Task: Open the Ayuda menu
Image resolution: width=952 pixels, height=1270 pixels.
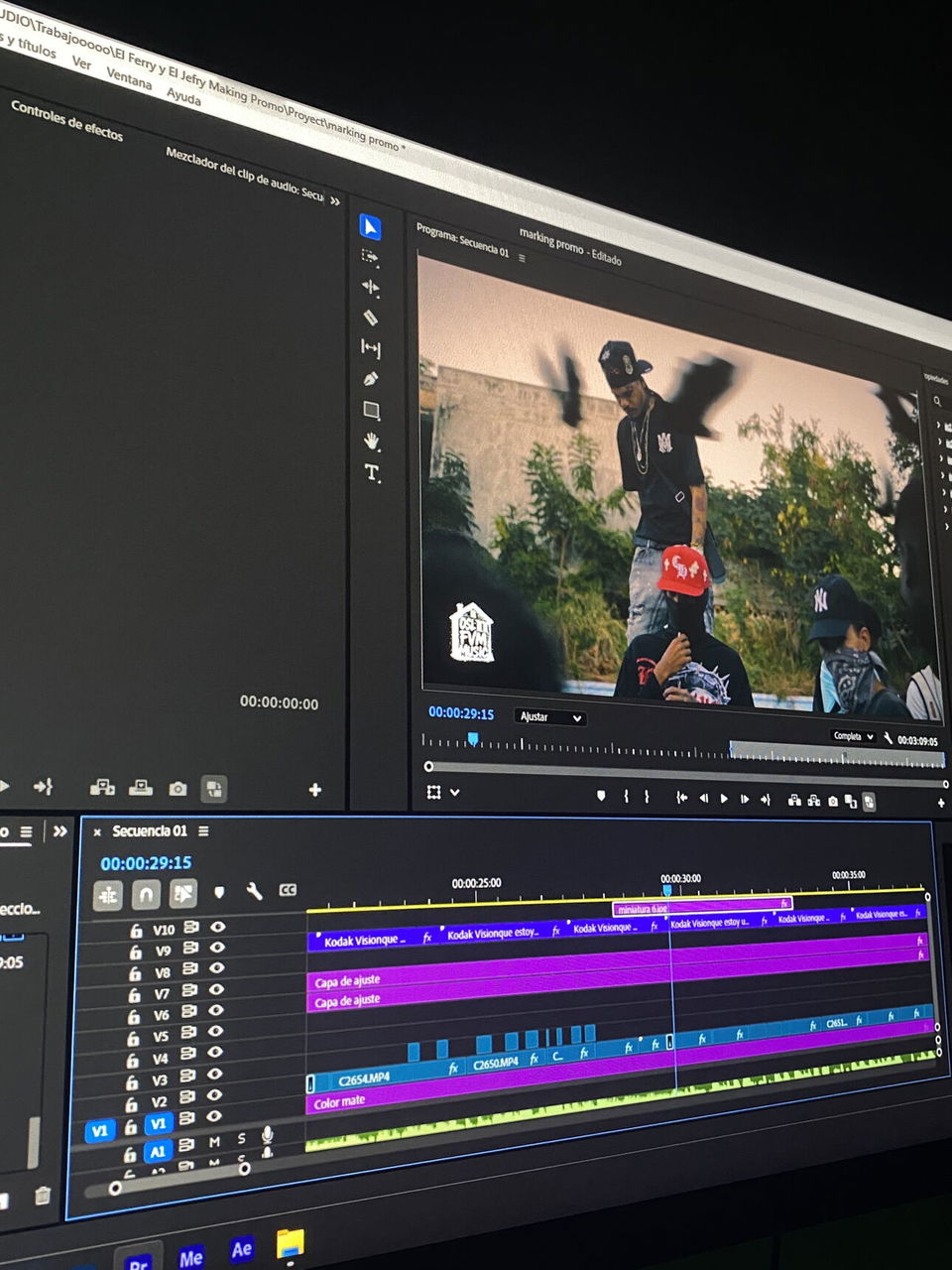Action: pyautogui.click(x=183, y=95)
